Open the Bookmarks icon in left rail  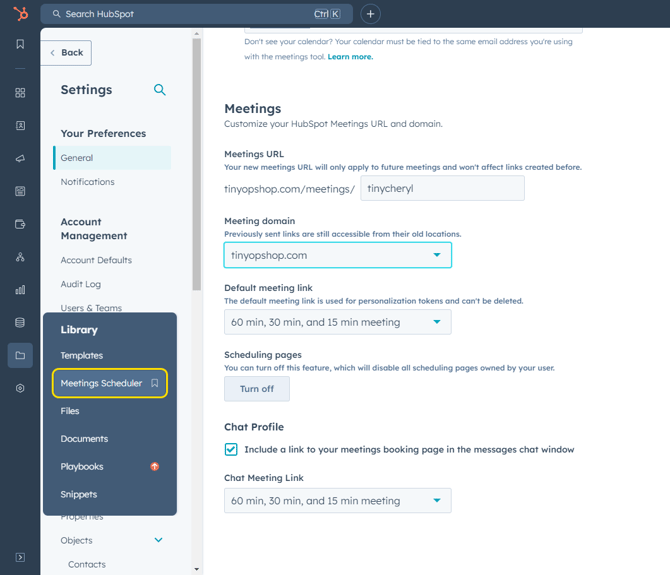(20, 45)
